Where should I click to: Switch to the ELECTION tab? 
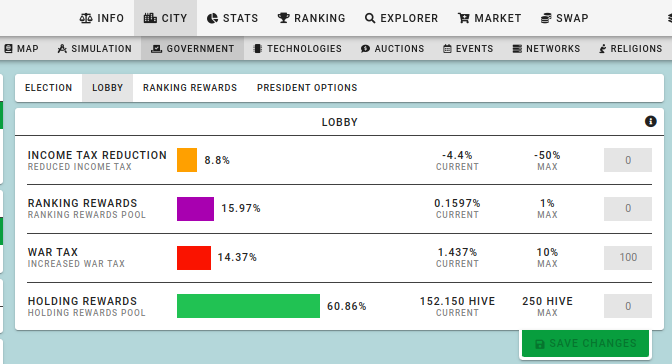48,88
